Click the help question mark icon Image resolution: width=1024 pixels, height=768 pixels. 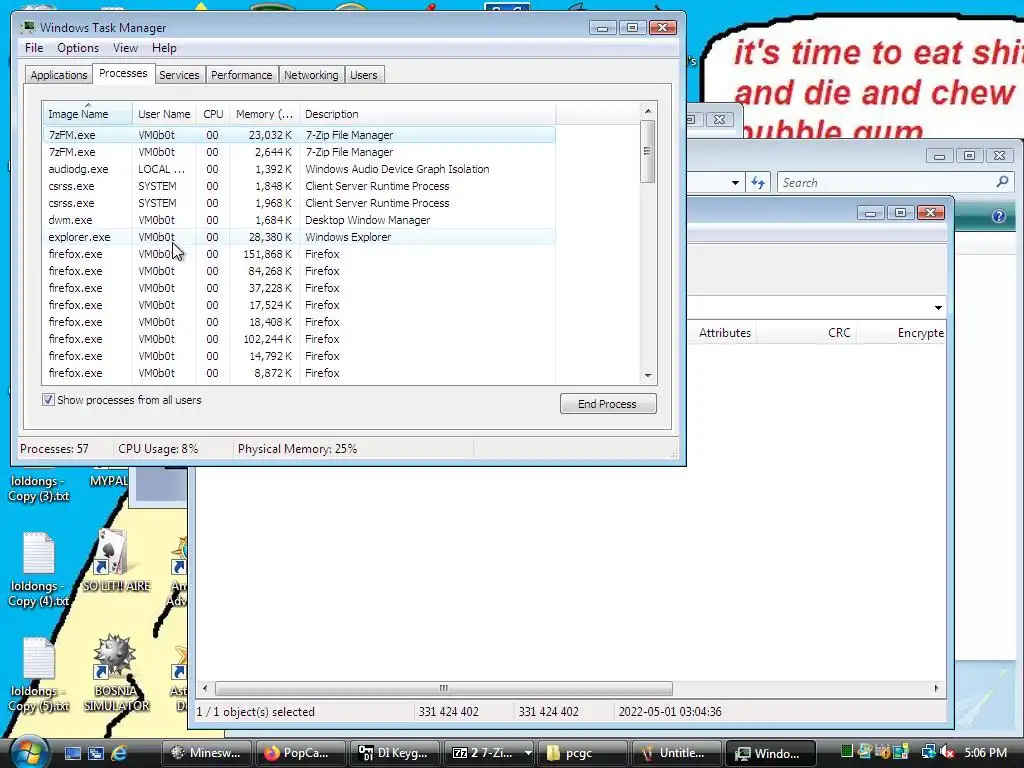click(x=999, y=216)
